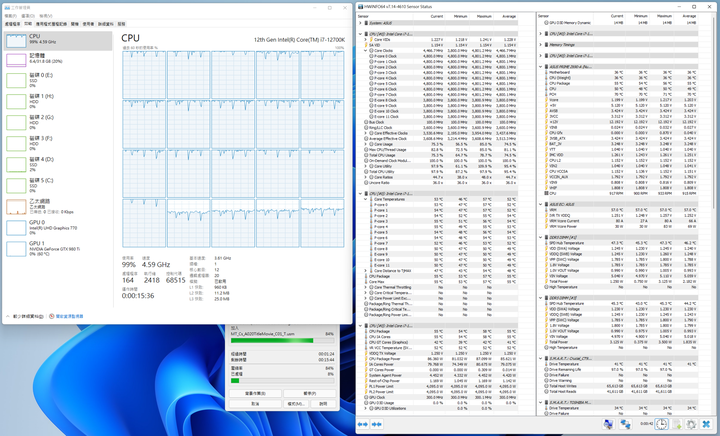This screenshot has width=720, height=436.
Task: Close sensors with the blue X icon
Action: (707, 424)
